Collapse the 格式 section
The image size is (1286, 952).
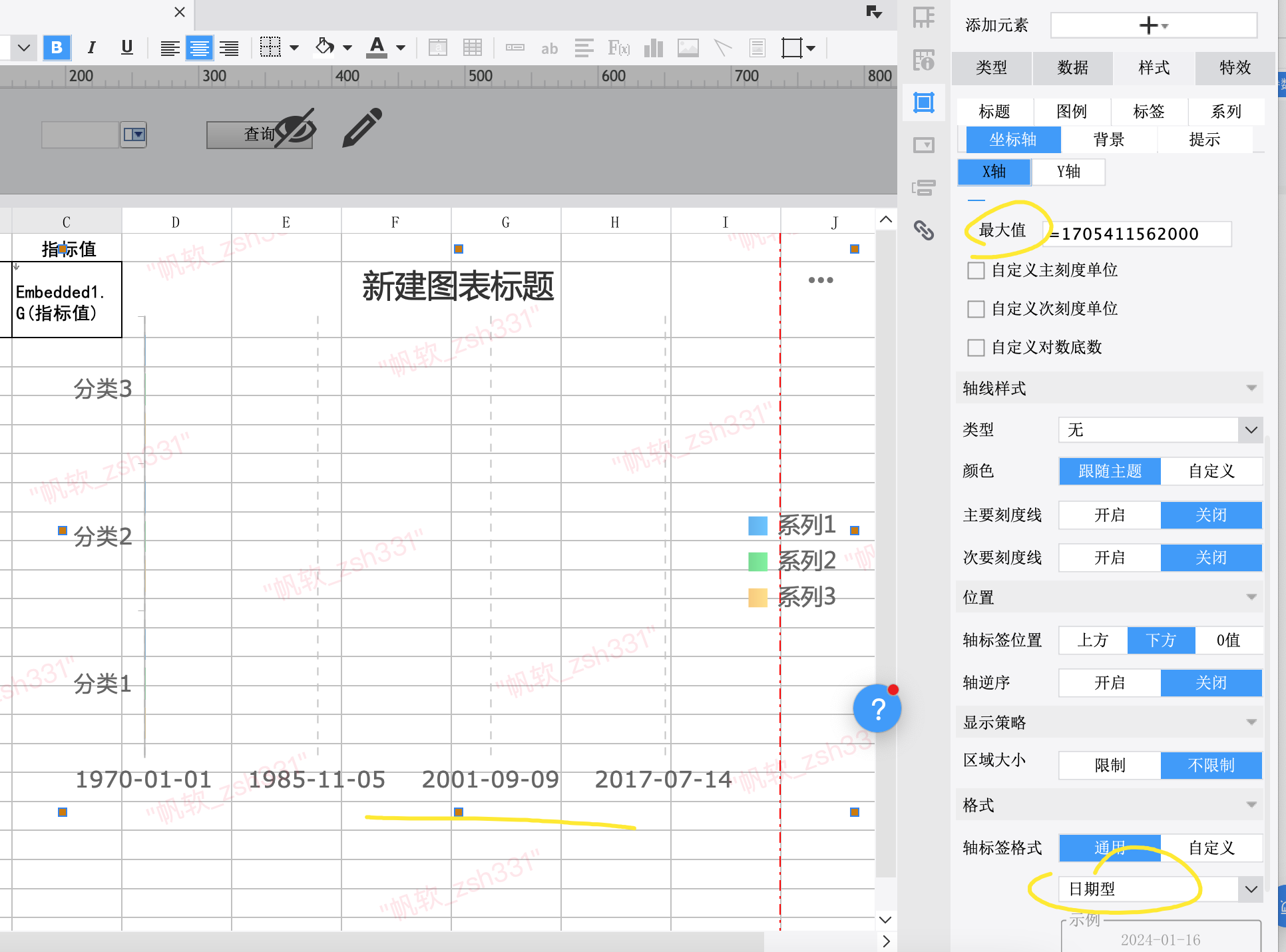(x=1251, y=805)
